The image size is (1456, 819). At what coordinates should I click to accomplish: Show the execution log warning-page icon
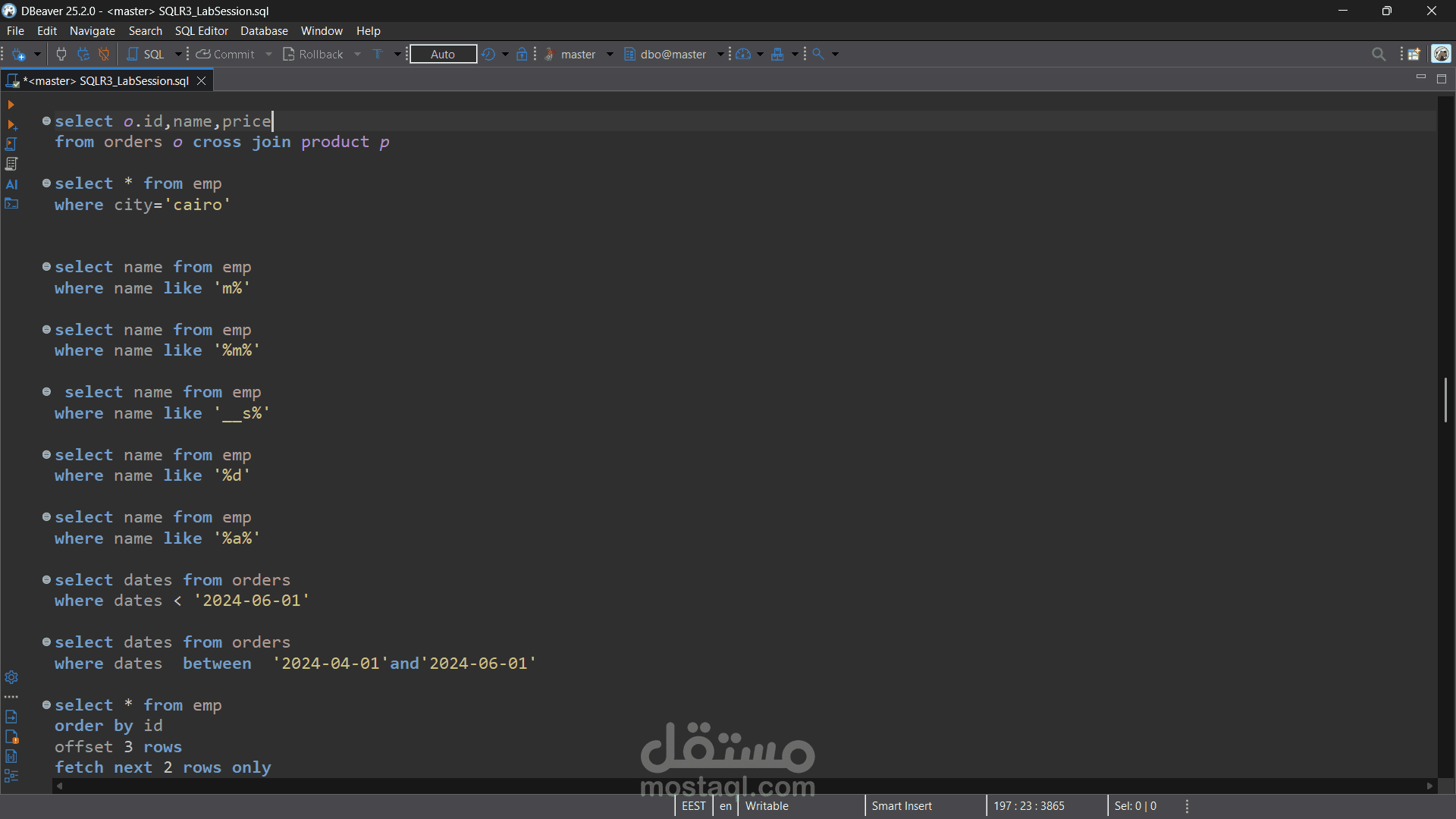11,736
